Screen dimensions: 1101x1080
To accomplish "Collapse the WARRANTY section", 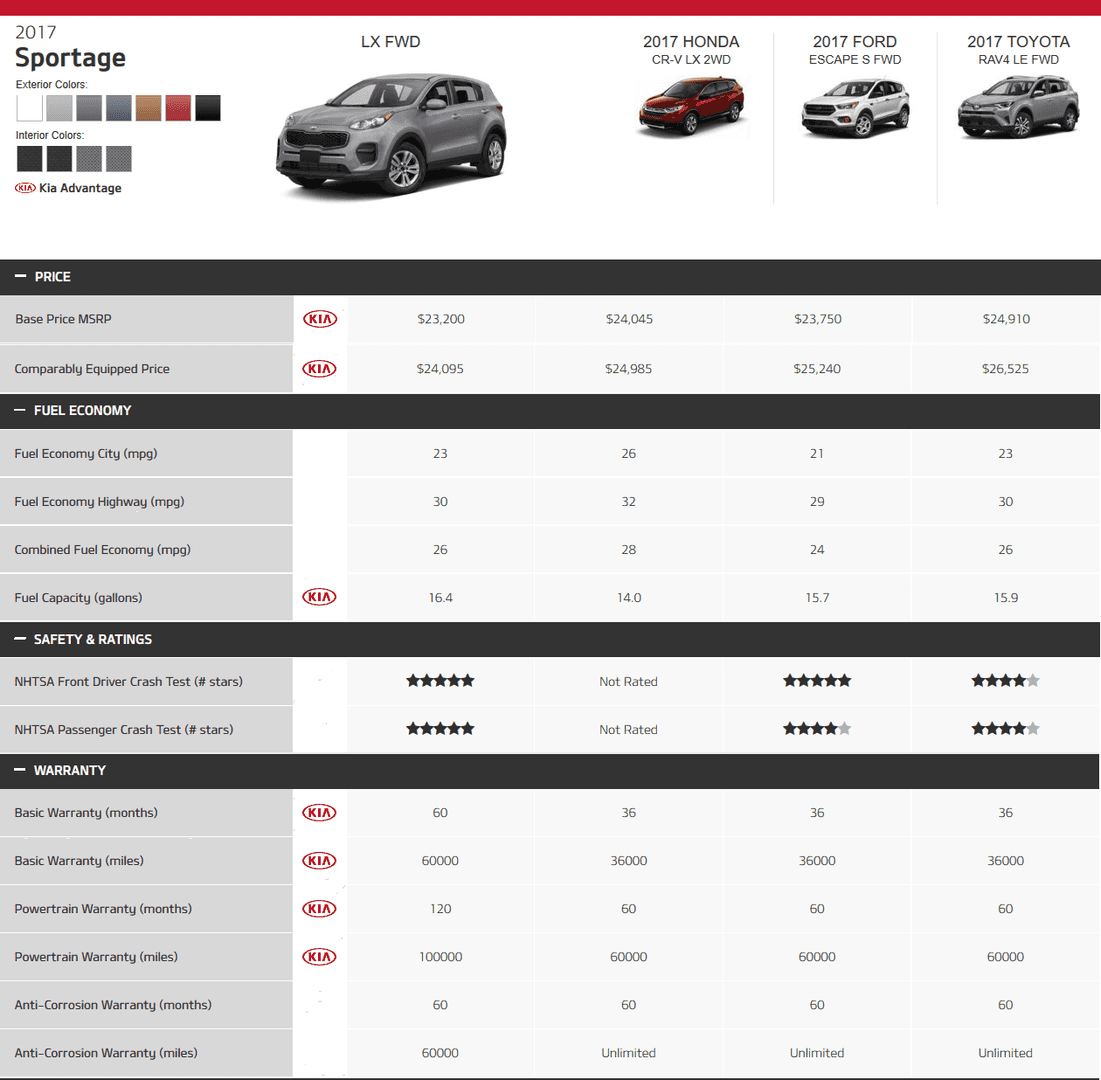I will tap(20, 770).
